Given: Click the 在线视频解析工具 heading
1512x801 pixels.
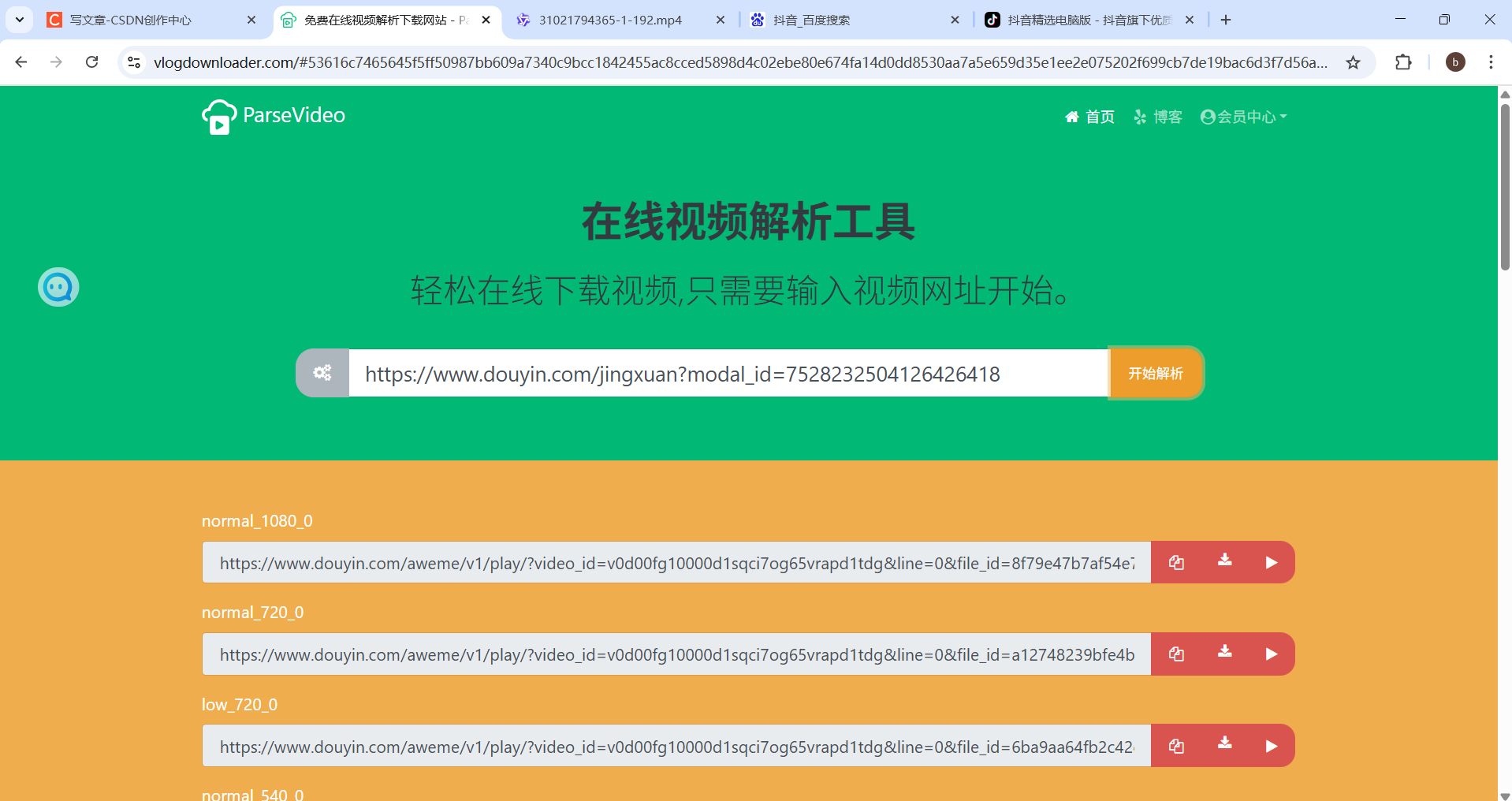Looking at the screenshot, I should click(748, 222).
